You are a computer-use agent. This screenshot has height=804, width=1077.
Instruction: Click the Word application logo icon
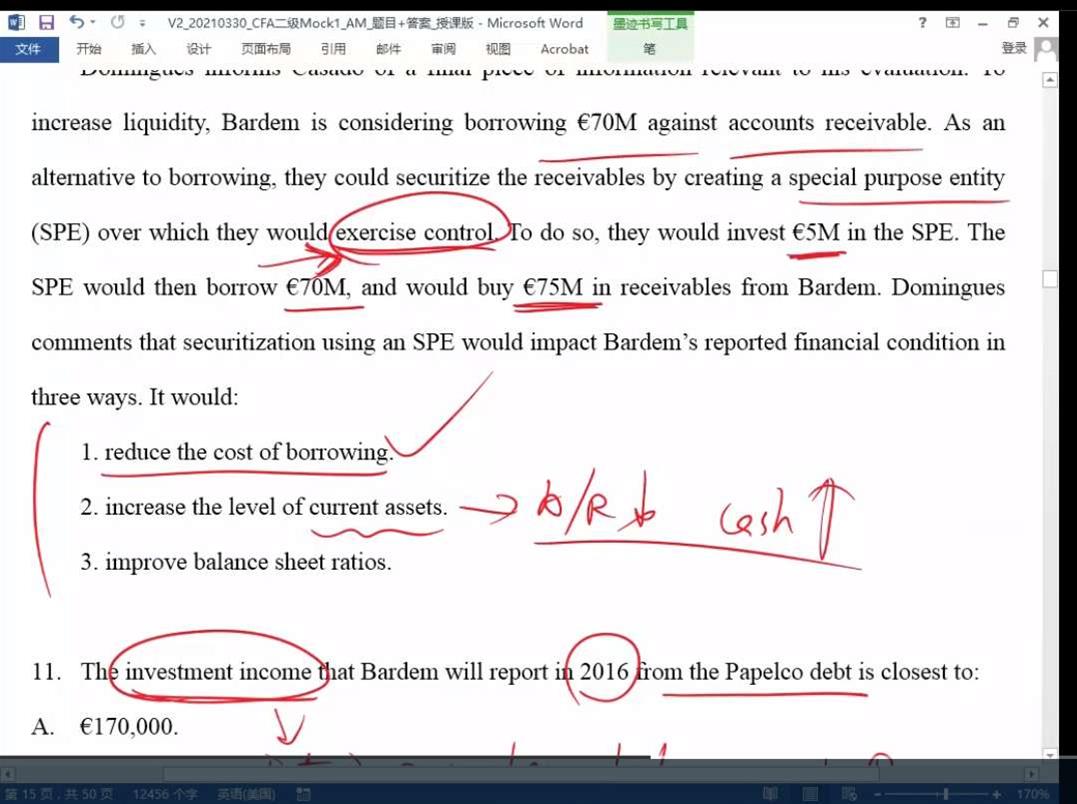tap(16, 22)
